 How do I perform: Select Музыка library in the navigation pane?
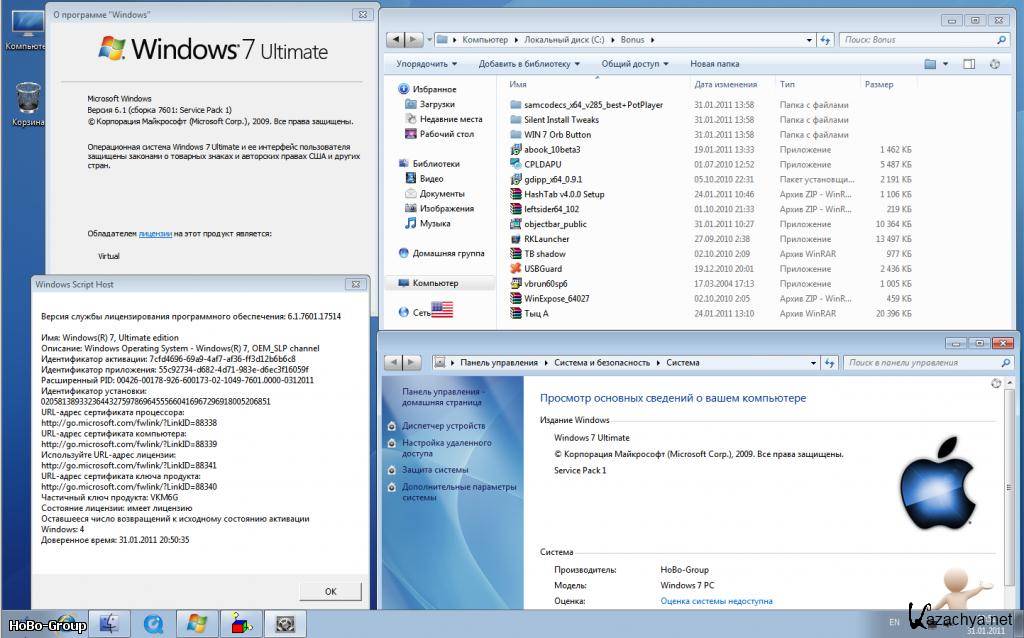pyautogui.click(x=434, y=223)
